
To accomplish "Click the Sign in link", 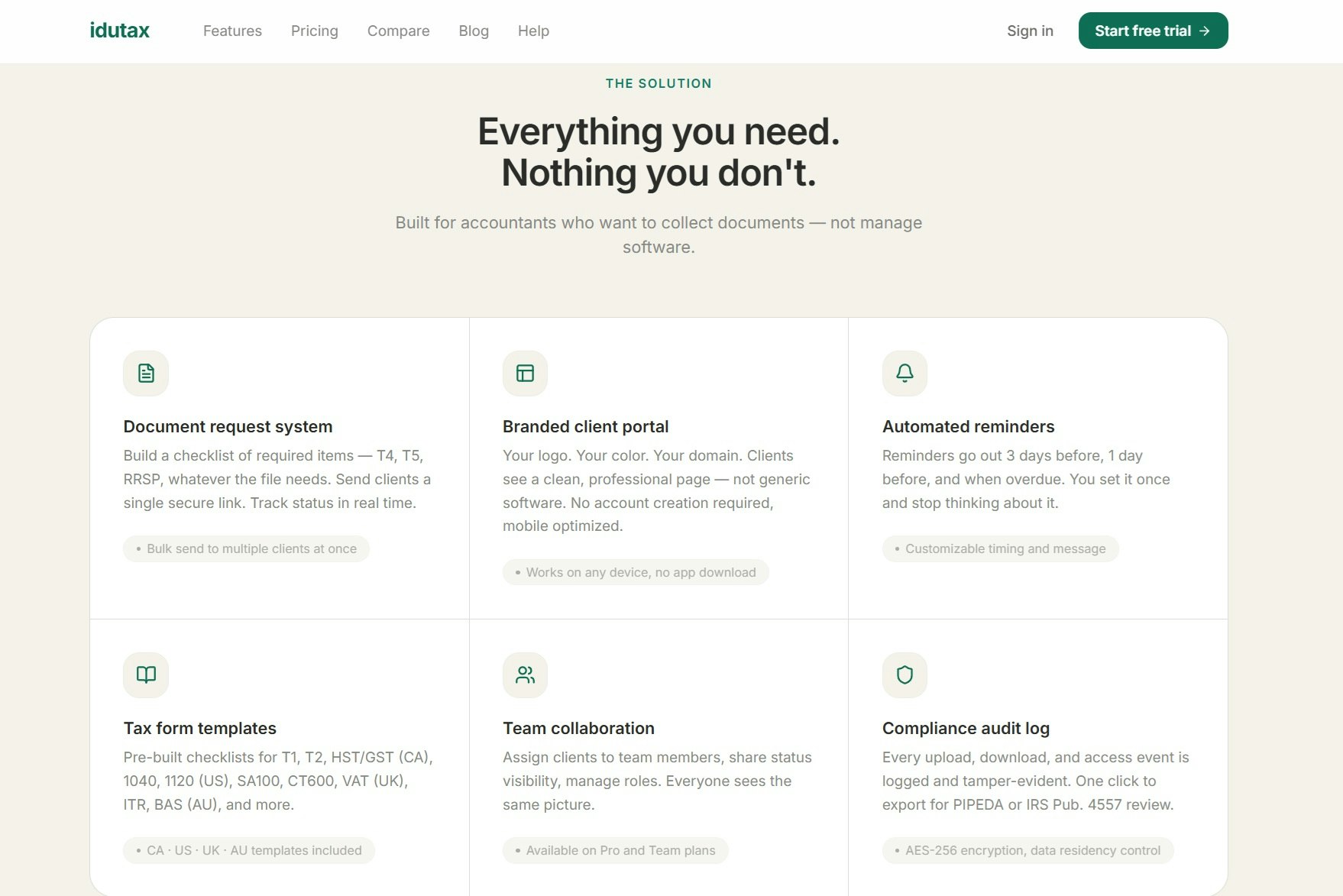I will click(1030, 31).
